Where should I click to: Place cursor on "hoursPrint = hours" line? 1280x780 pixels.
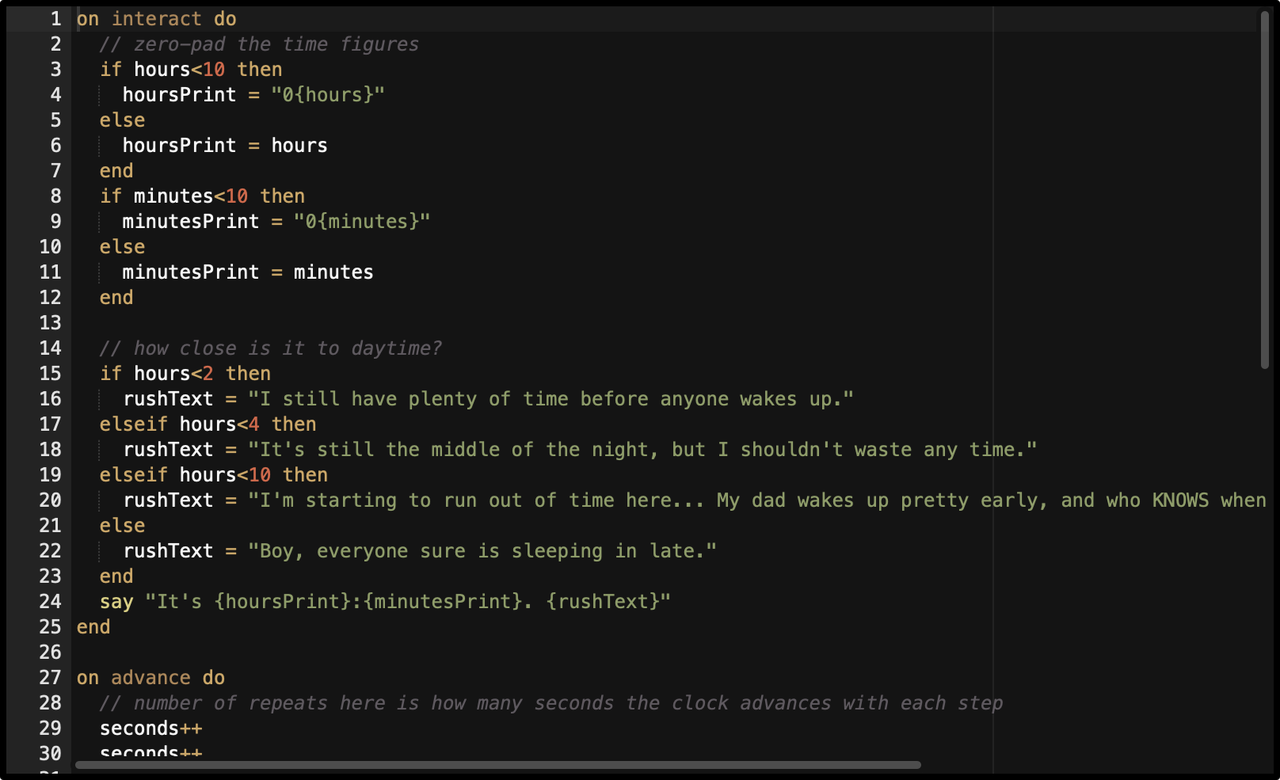224,145
